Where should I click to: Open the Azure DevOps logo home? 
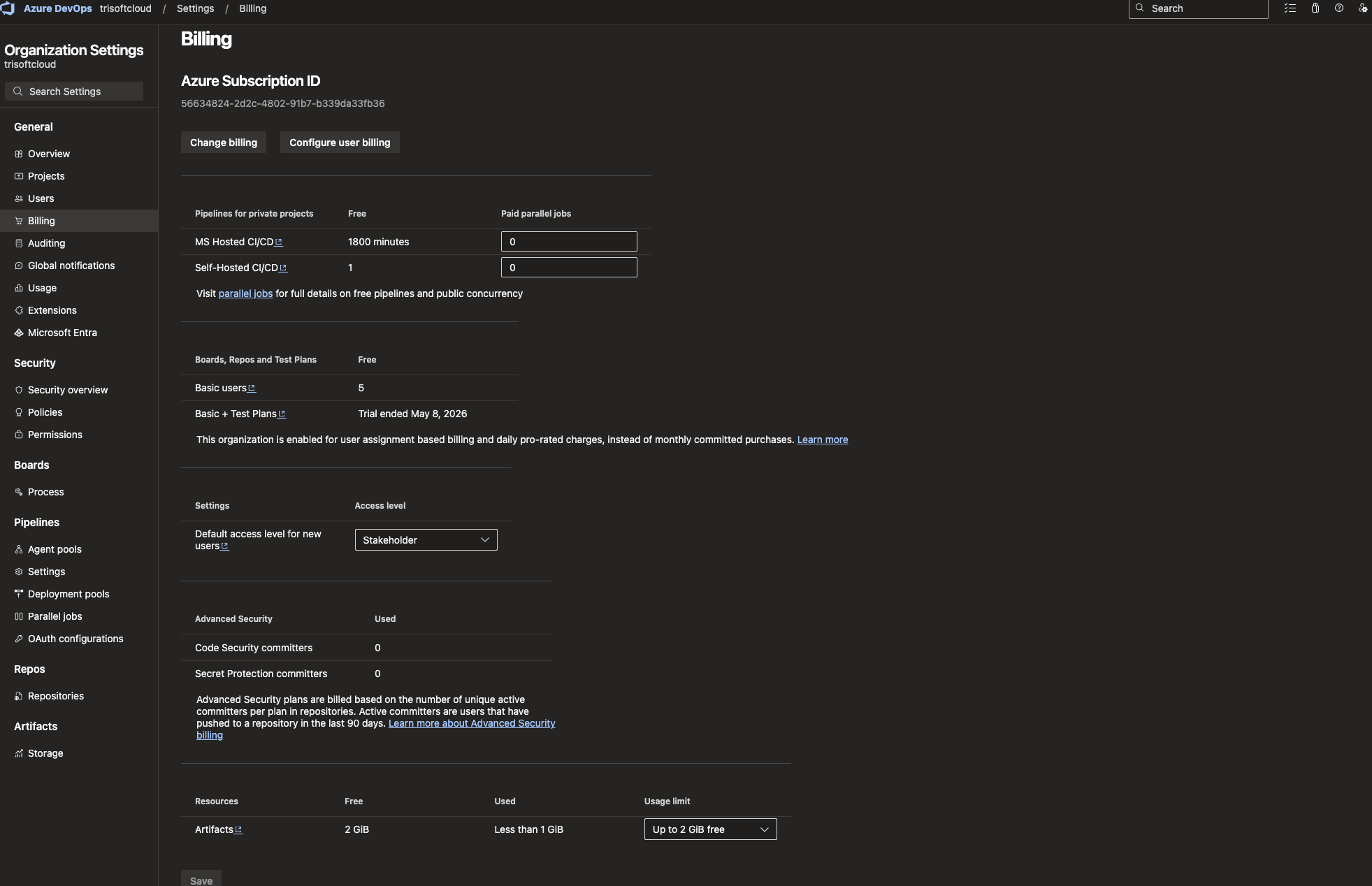[x=8, y=8]
